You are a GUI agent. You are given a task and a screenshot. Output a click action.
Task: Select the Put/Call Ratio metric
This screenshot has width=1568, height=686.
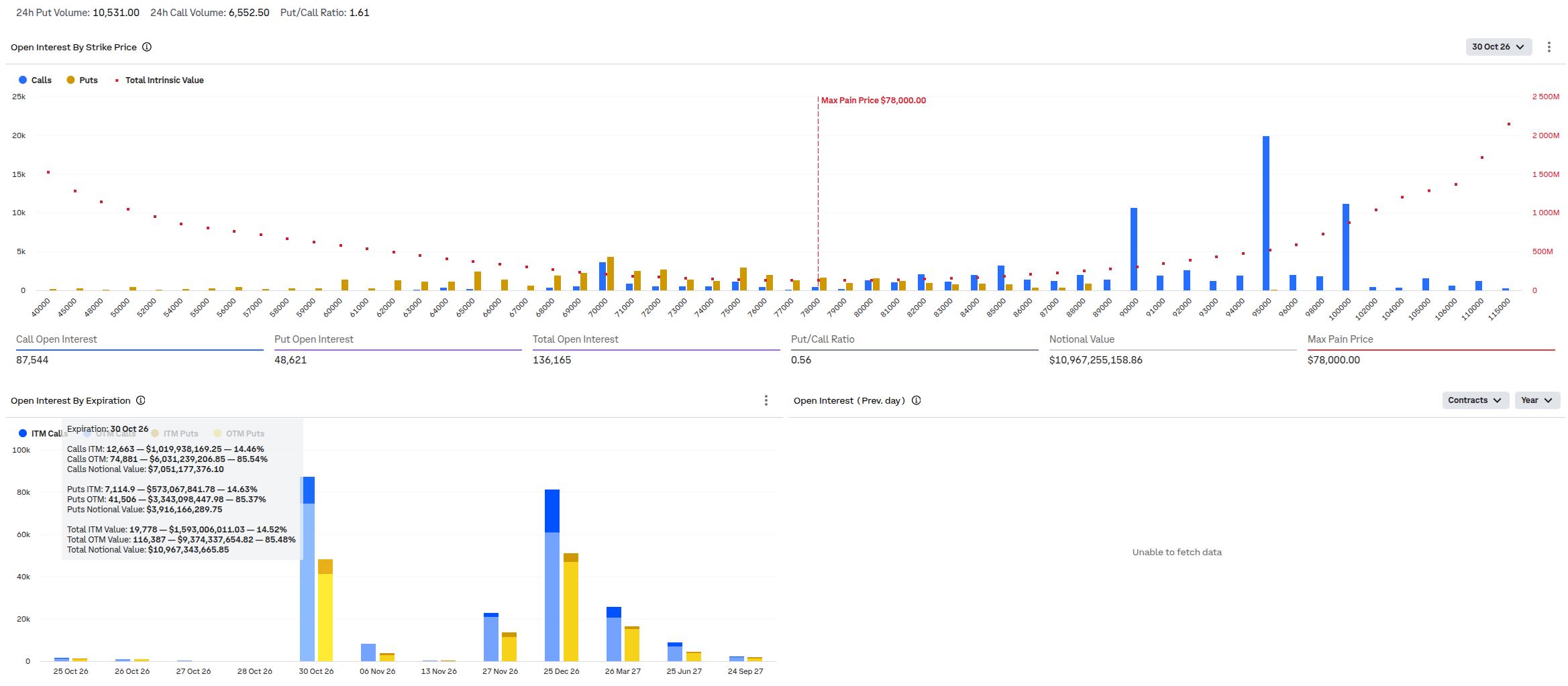[914, 349]
